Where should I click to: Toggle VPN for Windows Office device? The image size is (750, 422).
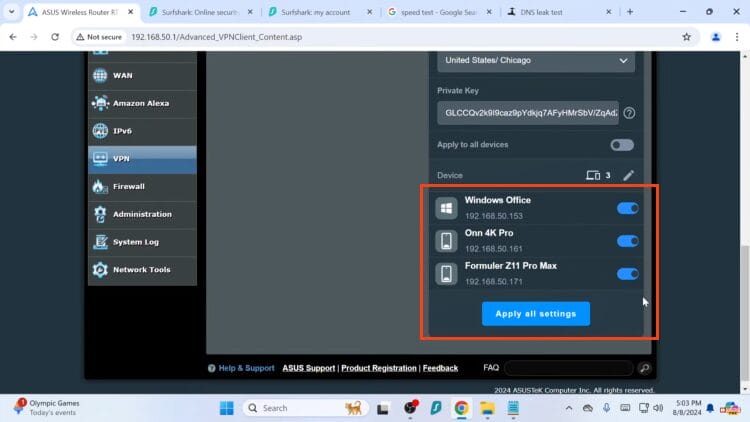[628, 208]
